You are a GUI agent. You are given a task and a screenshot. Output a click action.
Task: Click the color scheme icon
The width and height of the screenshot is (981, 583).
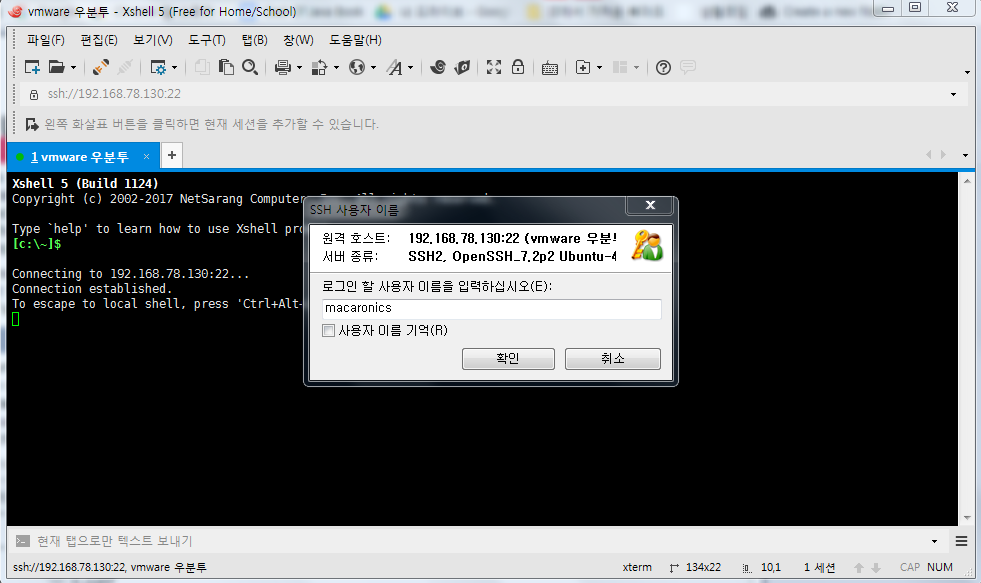320,67
